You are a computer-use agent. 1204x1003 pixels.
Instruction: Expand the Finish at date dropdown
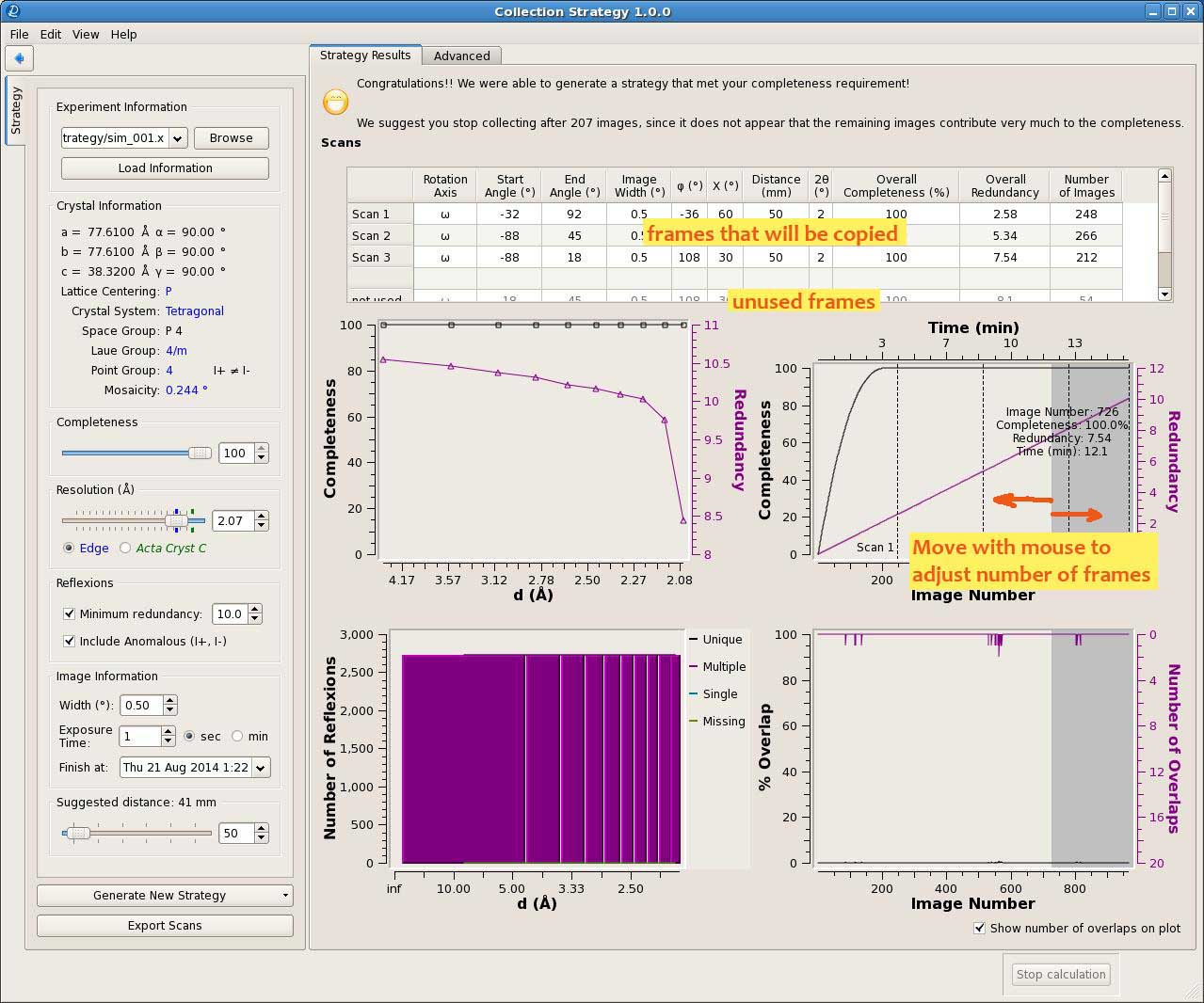[x=260, y=768]
